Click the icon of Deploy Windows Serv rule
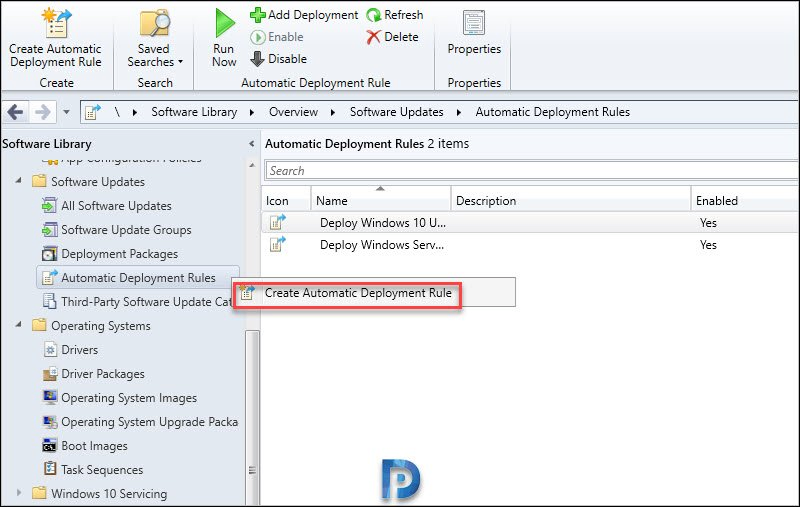The width and height of the screenshot is (800, 507). (x=278, y=244)
